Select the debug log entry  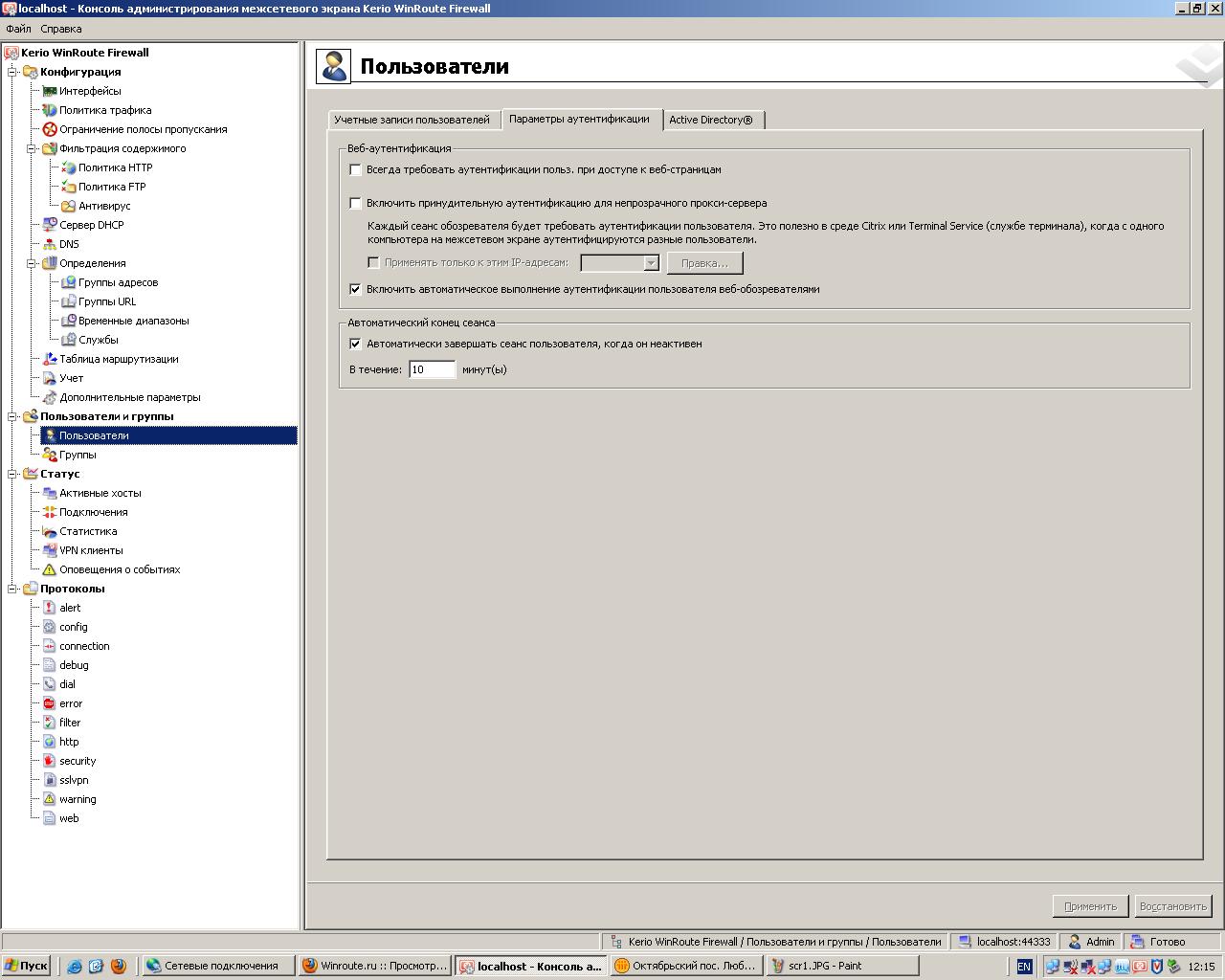coord(74,665)
